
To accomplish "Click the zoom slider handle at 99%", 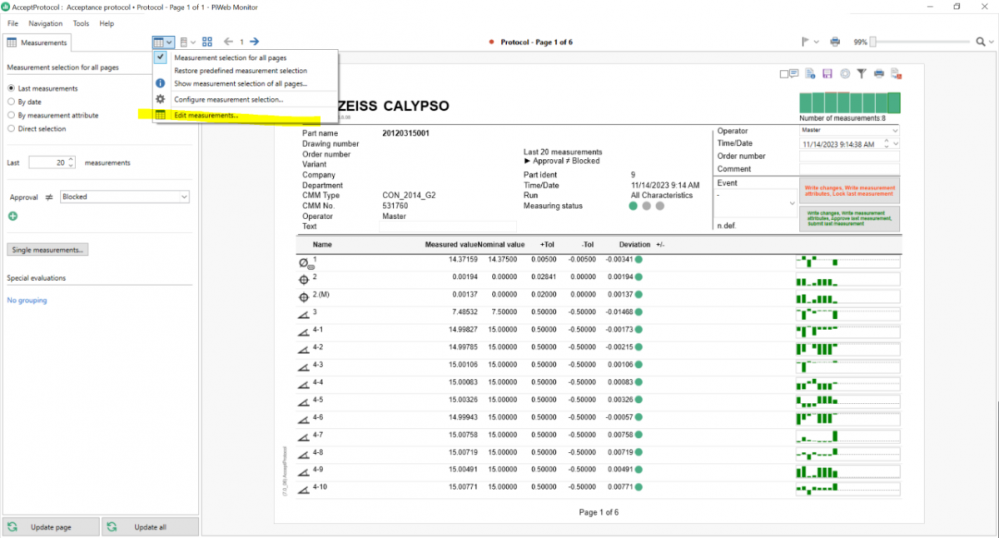I will pyautogui.click(x=873, y=42).
